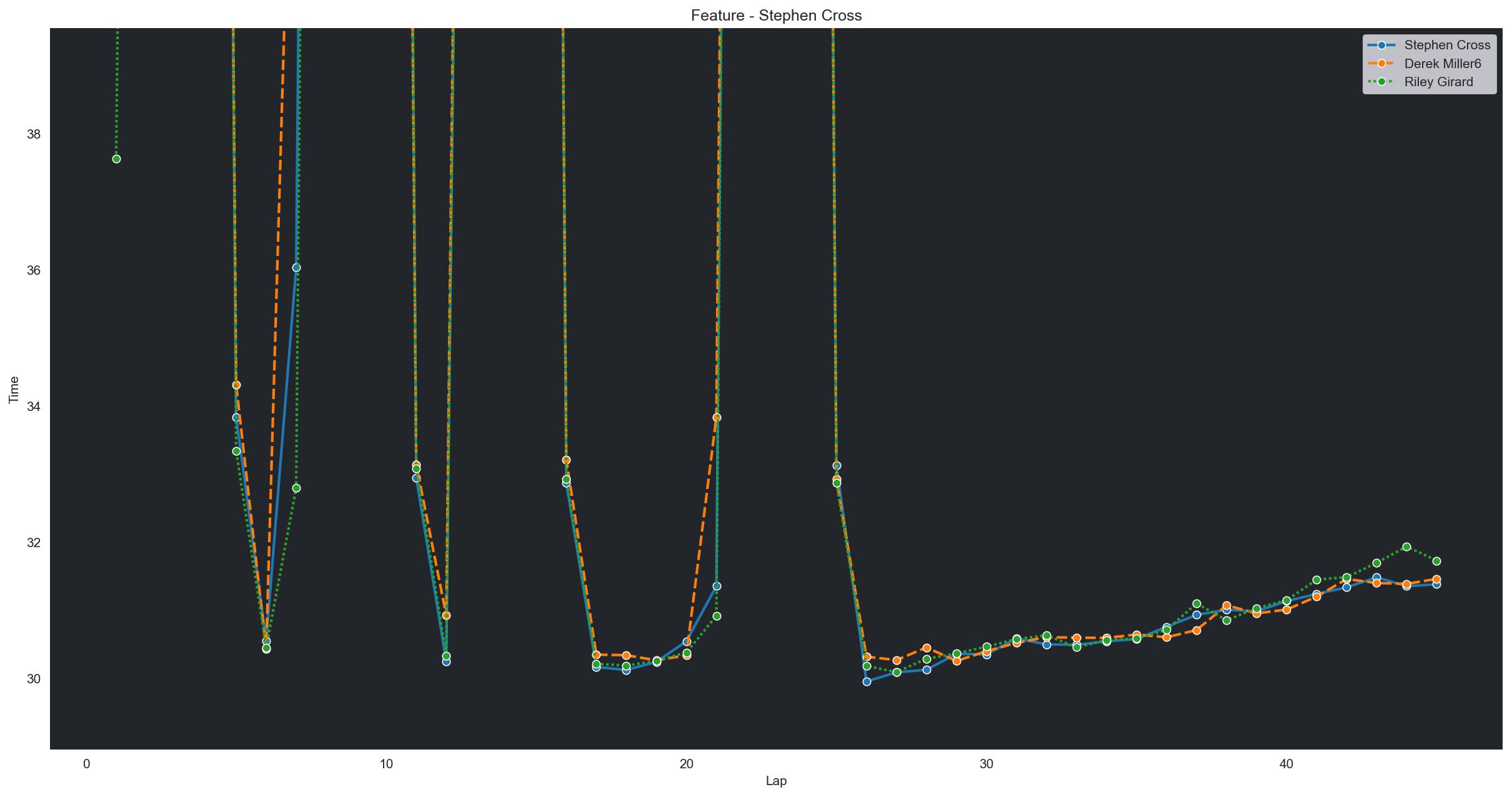This screenshot has height=797, width=1512.
Task: Click the blue marker icon in legend
Action: [x=1381, y=45]
